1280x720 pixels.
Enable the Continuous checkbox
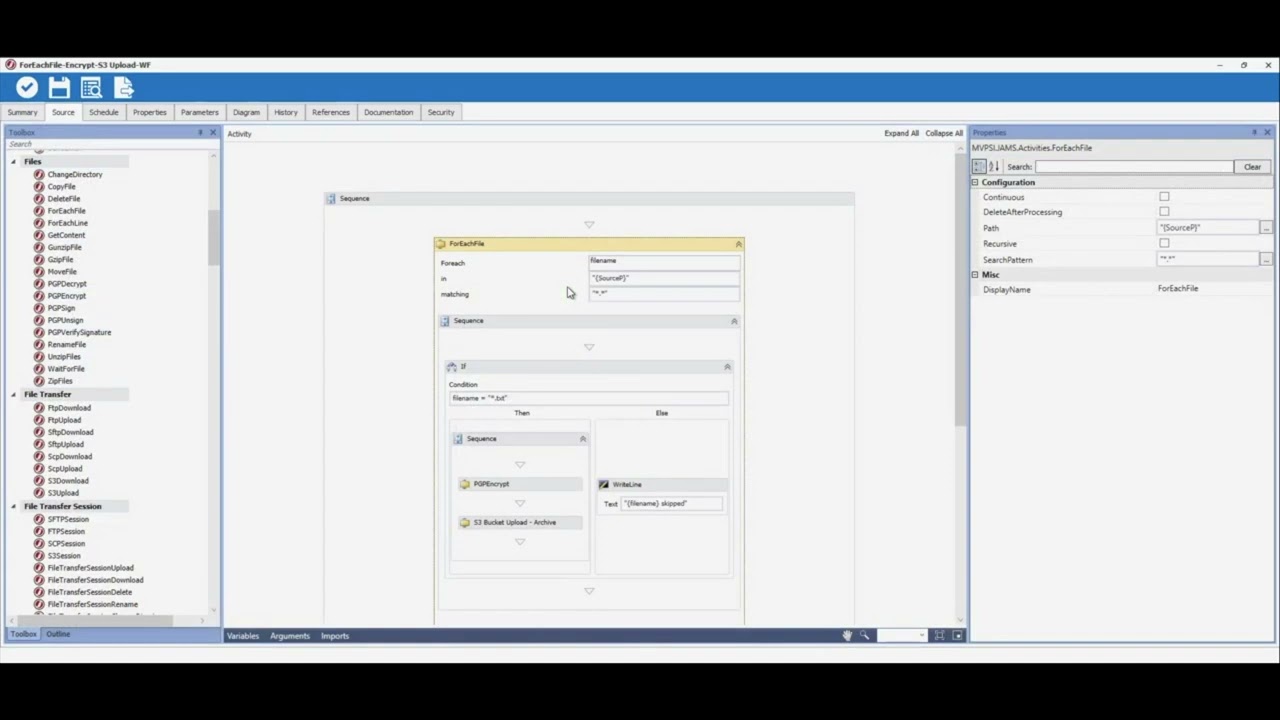pos(1164,197)
